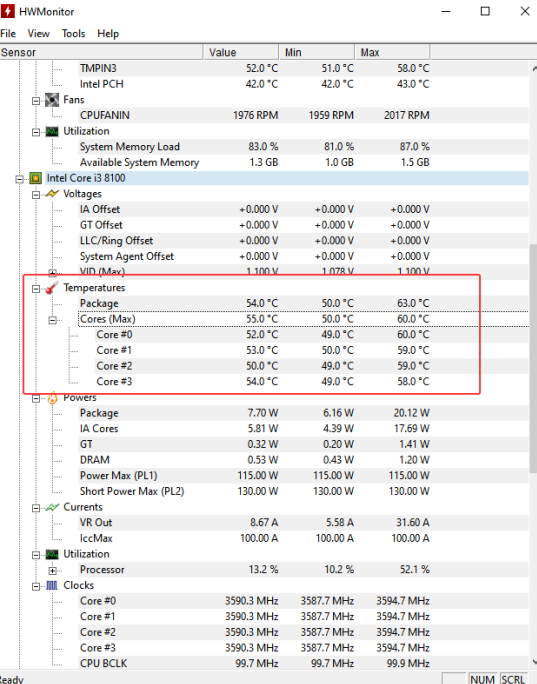Viewport: 537px width, 684px height.
Task: Click the Value column header
Action: [x=241, y=52]
